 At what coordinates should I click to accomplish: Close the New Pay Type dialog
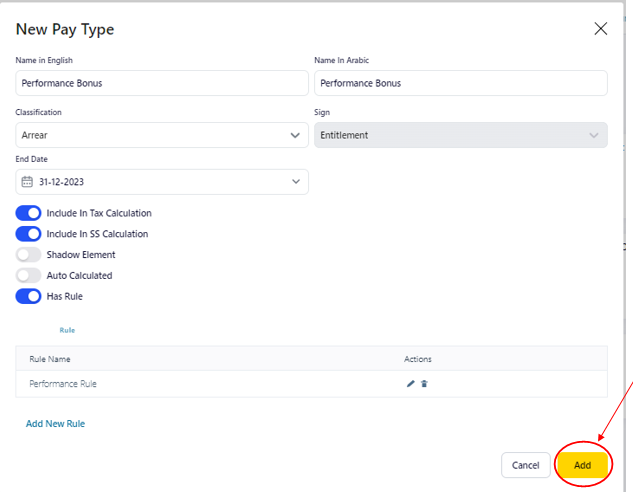tap(600, 29)
